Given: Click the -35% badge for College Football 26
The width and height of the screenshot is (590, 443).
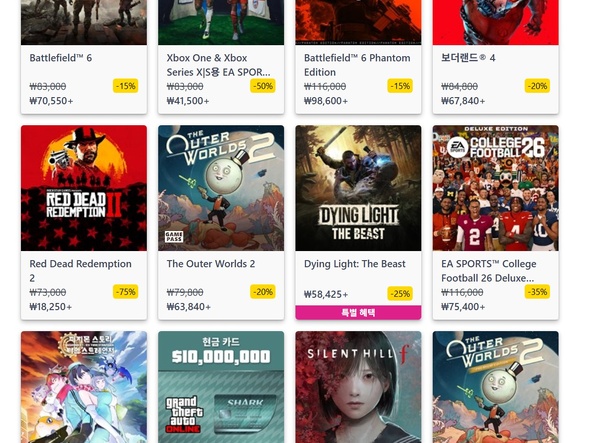Looking at the screenshot, I should pyautogui.click(x=537, y=292).
